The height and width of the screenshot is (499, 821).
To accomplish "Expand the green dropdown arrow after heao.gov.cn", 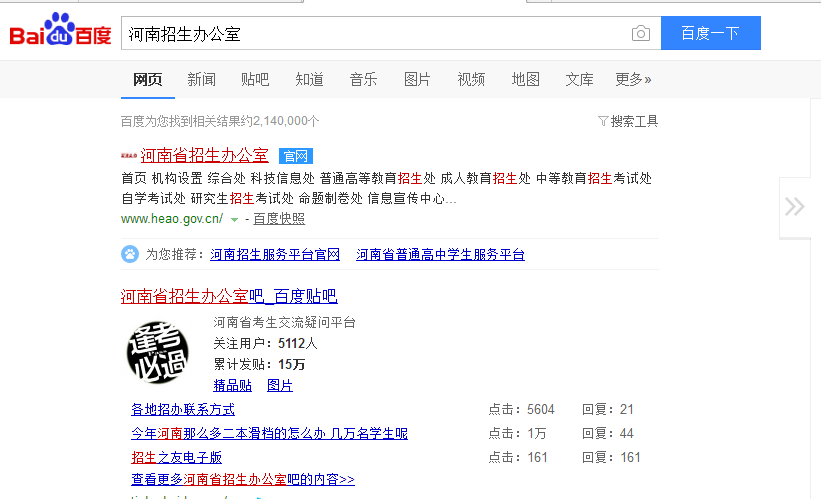I will (x=235, y=220).
